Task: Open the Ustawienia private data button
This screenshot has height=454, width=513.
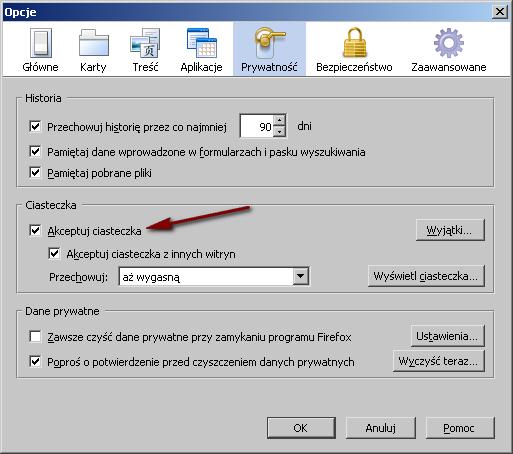Action: 448,336
